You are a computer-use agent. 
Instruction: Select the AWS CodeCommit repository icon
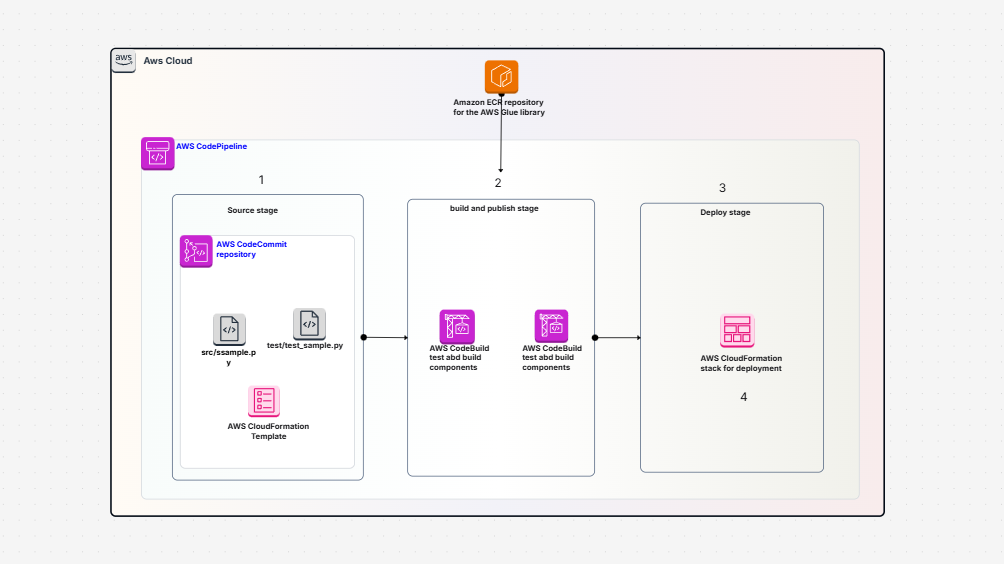(x=196, y=251)
